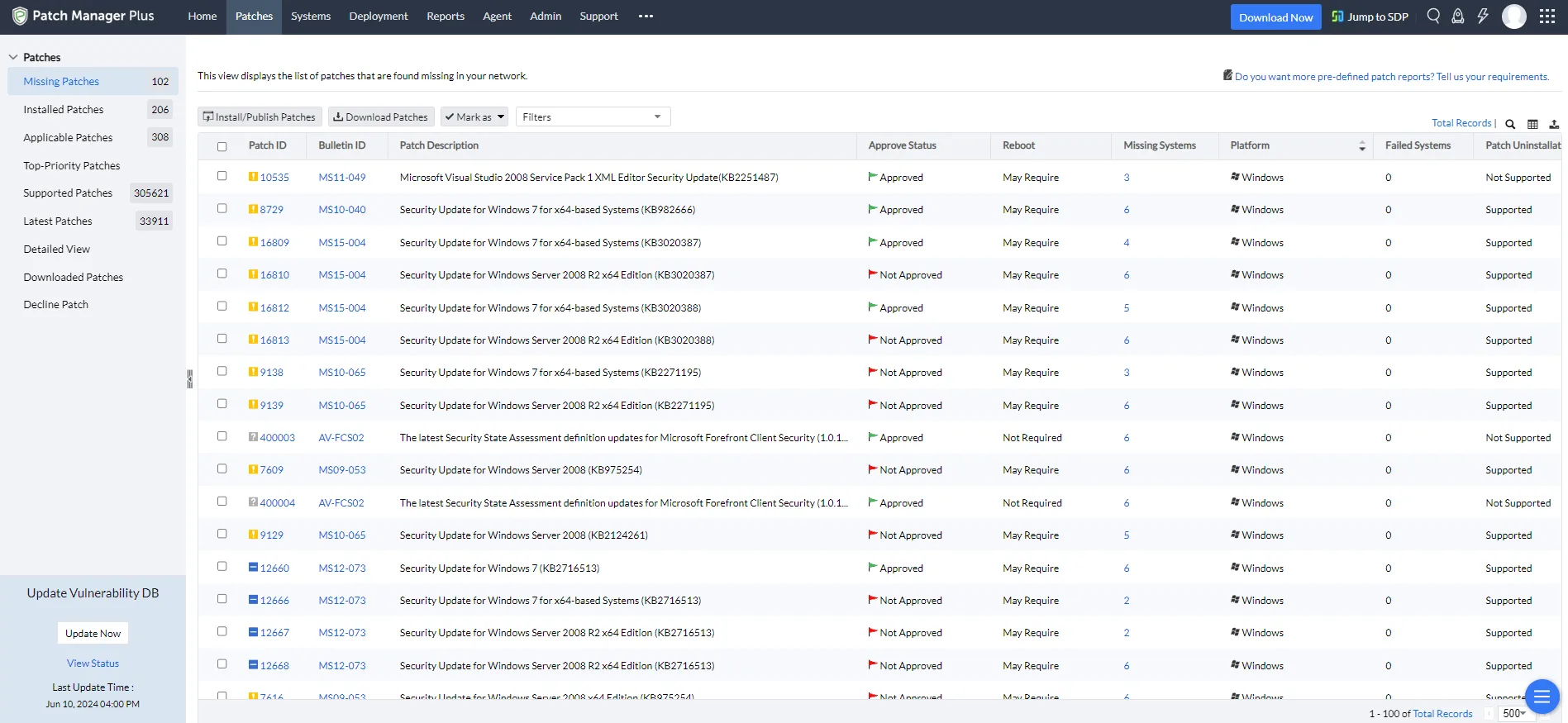1568x723 pixels.
Task: Click the Download Now button
Action: tap(1275, 17)
